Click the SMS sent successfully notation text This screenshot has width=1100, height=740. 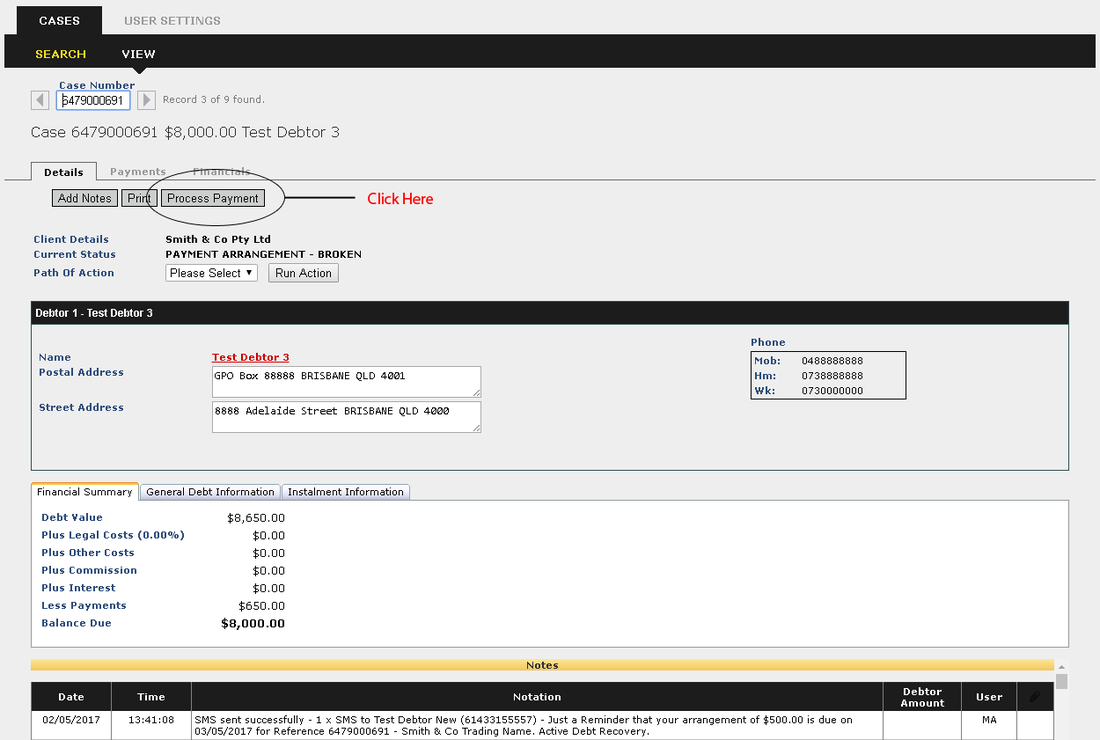coord(523,725)
